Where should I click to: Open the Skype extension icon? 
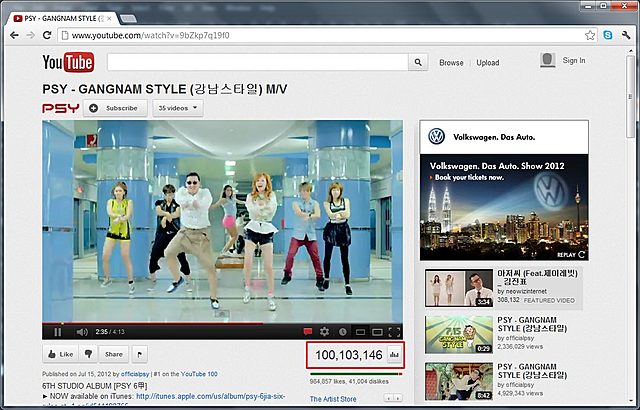point(608,35)
